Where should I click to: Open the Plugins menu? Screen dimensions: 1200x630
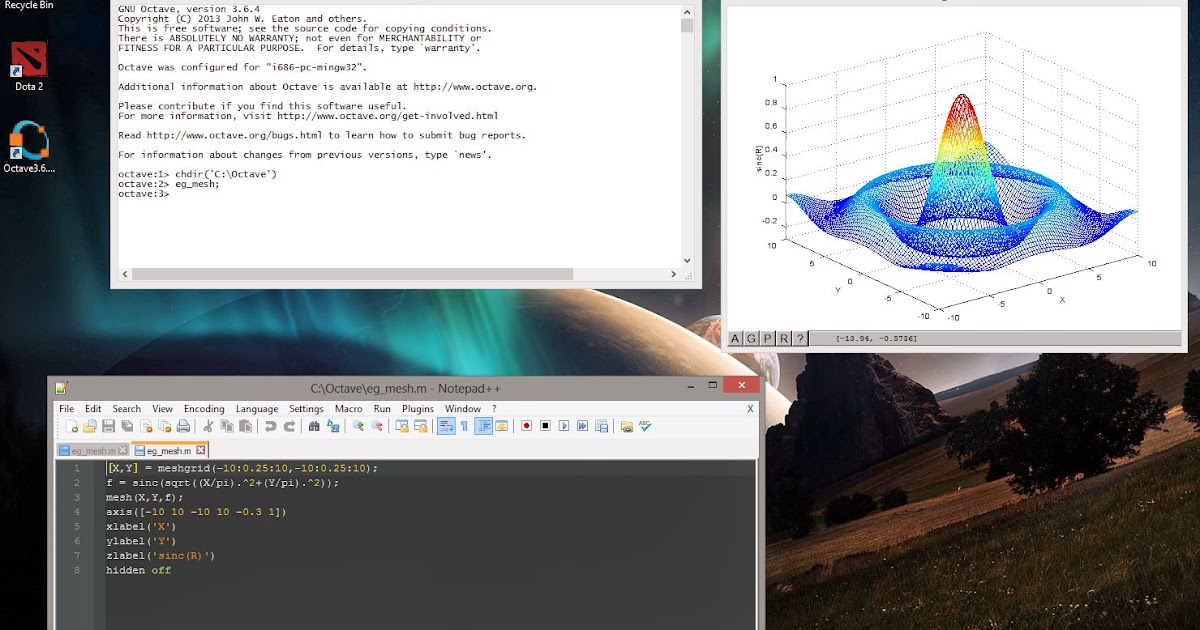[417, 409]
